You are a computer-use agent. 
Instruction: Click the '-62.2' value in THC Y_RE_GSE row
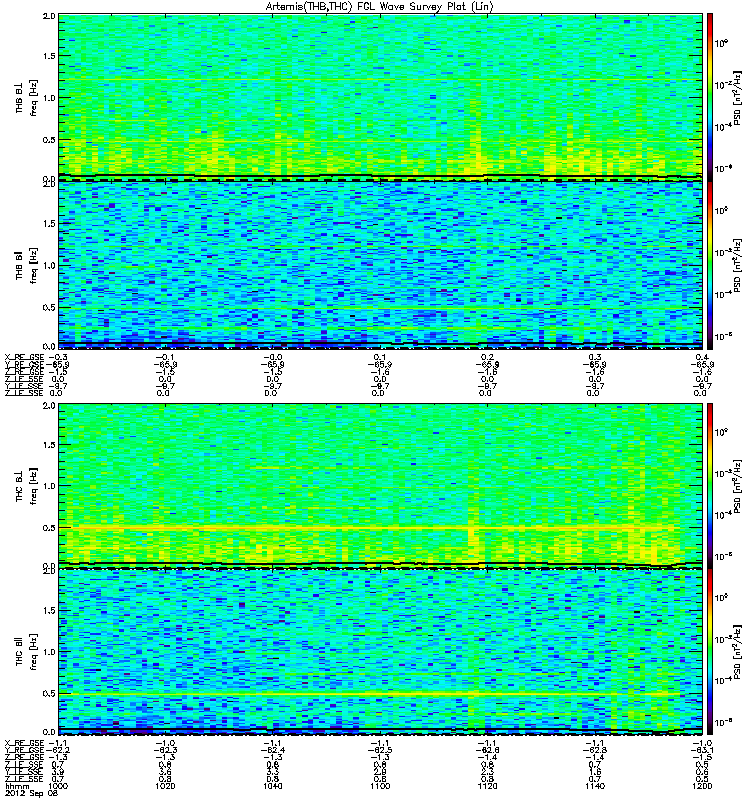coord(57,750)
